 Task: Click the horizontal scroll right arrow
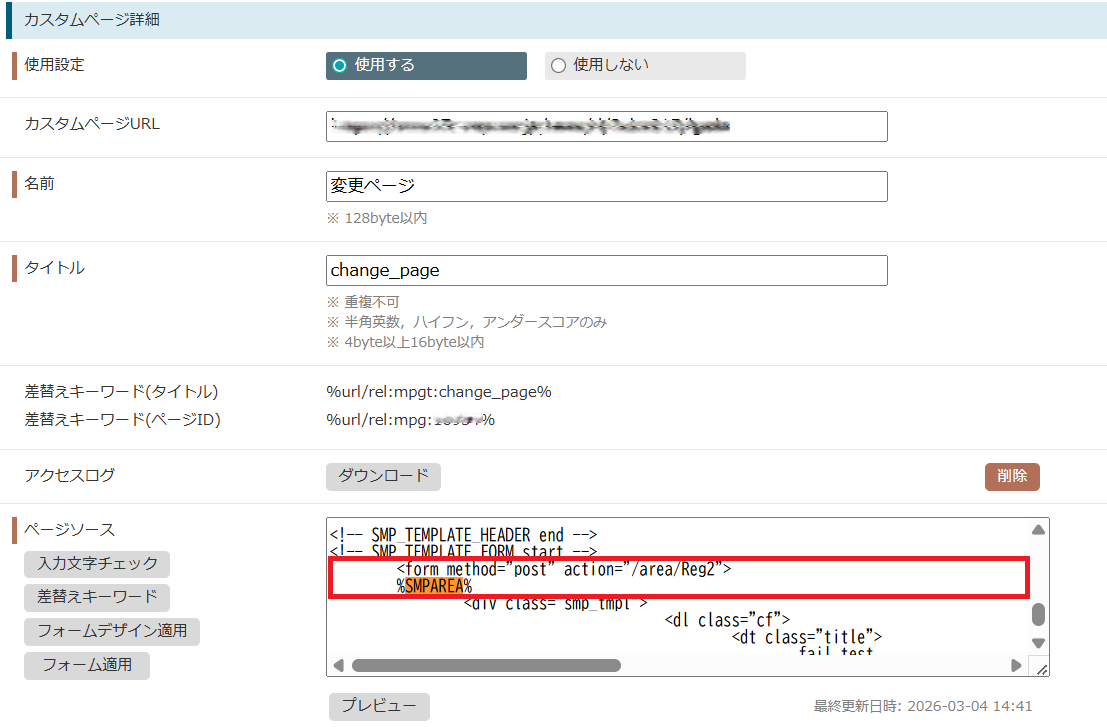point(1016,666)
